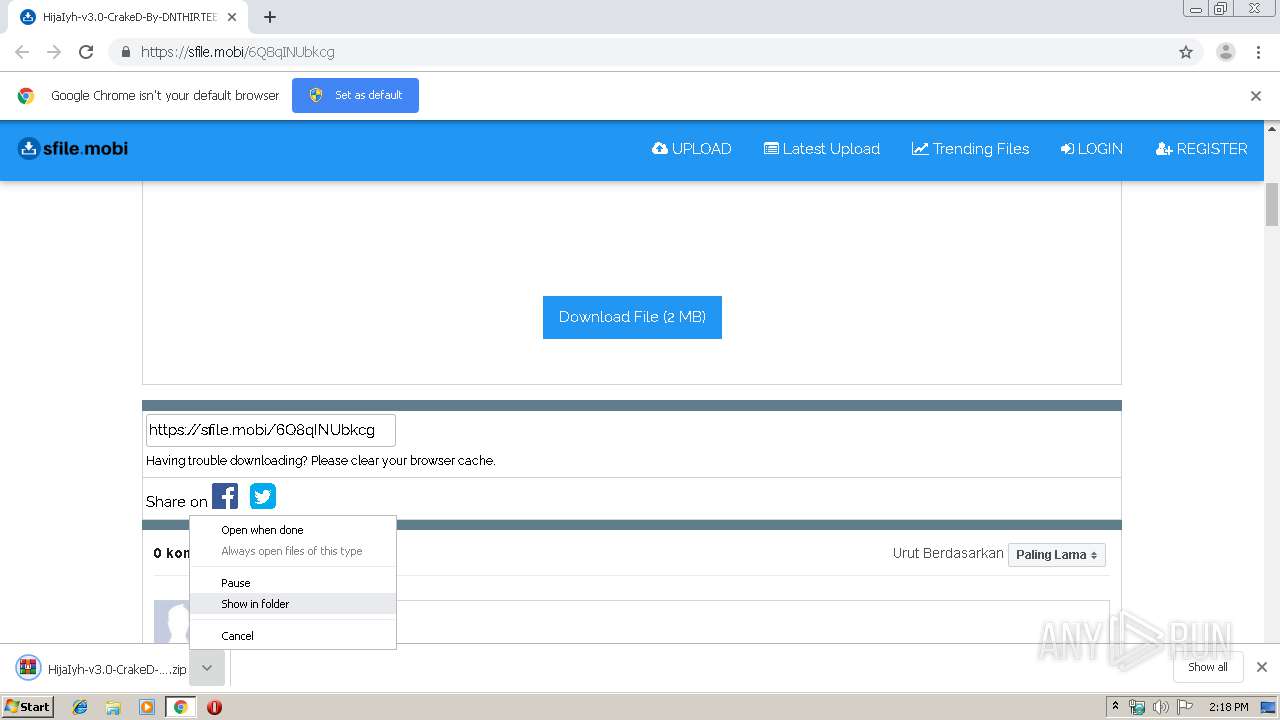Click the sfile.mobi logo
The height and width of the screenshot is (720, 1280).
73,148
